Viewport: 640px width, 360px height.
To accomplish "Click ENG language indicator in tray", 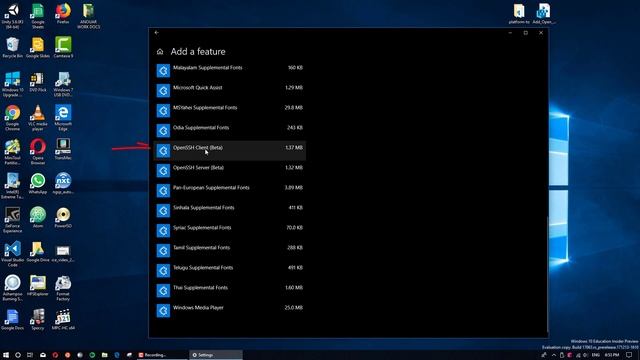I will 596,355.
